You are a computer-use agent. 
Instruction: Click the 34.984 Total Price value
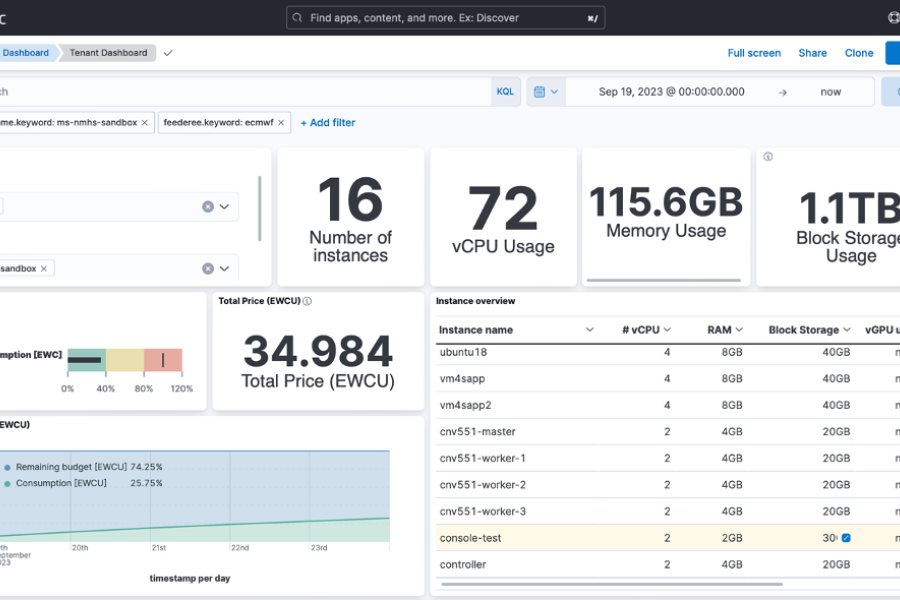point(318,350)
